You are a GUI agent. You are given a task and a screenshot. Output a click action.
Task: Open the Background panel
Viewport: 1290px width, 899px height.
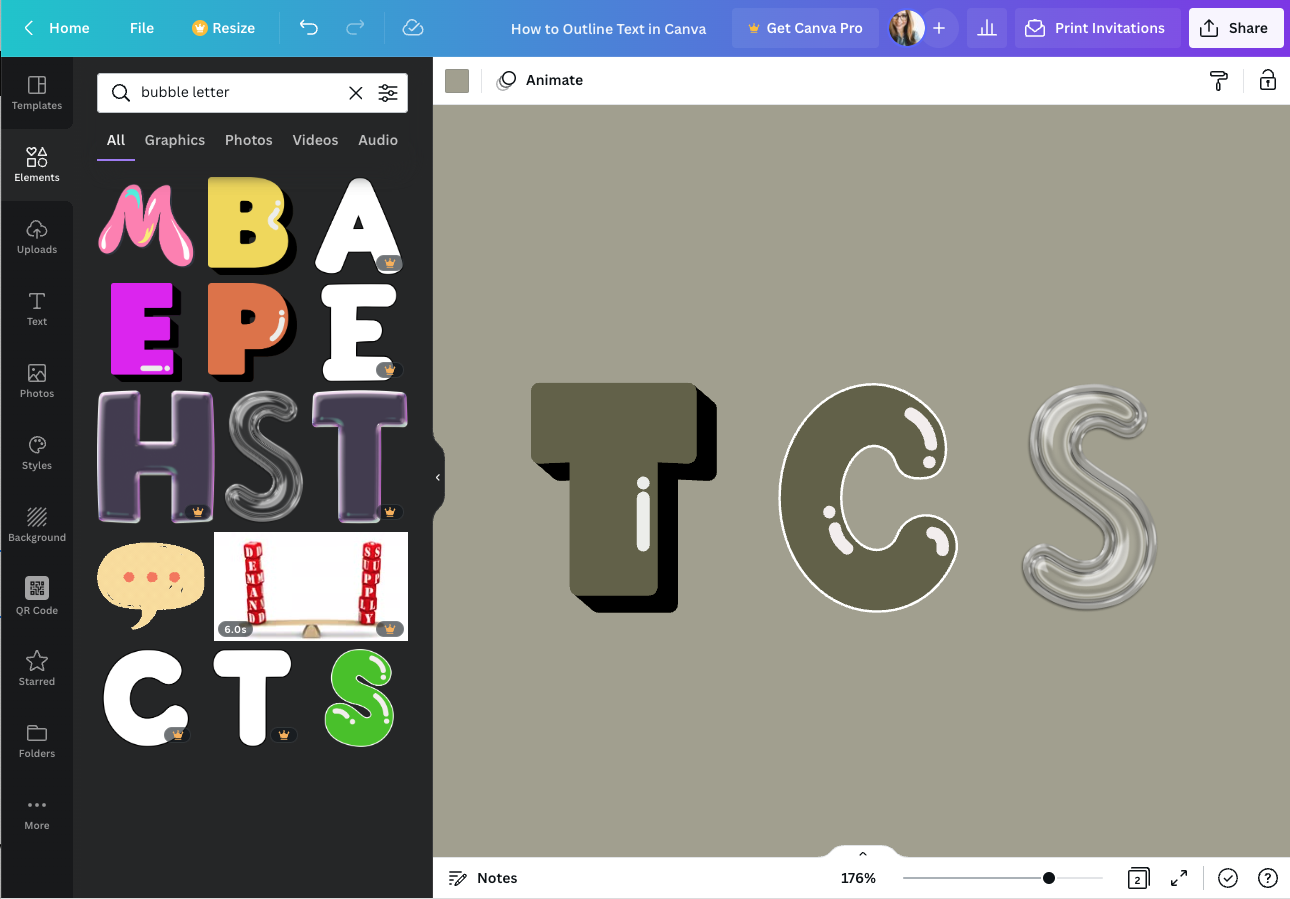click(37, 523)
